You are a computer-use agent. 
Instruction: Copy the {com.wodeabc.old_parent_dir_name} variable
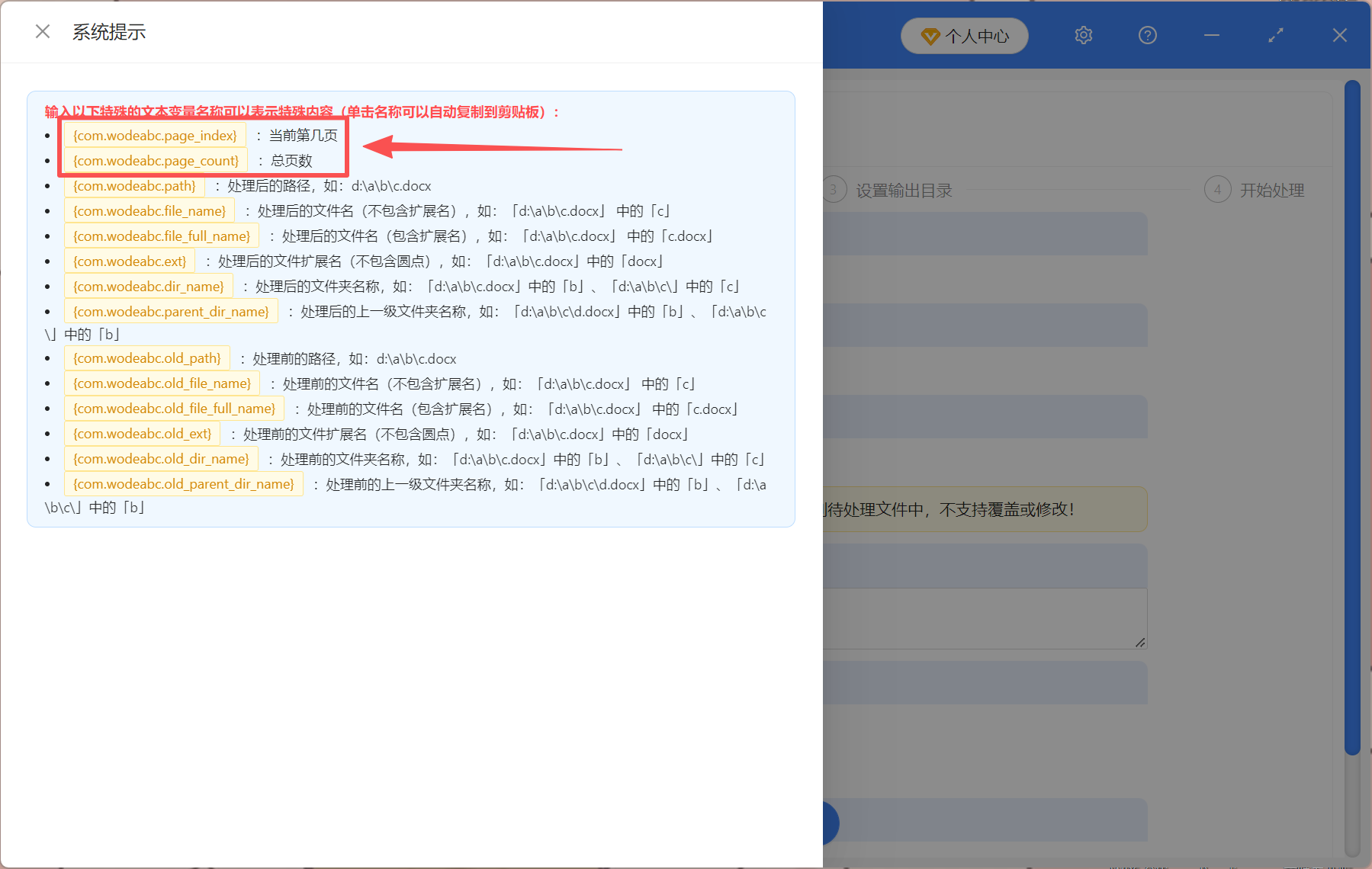(183, 483)
